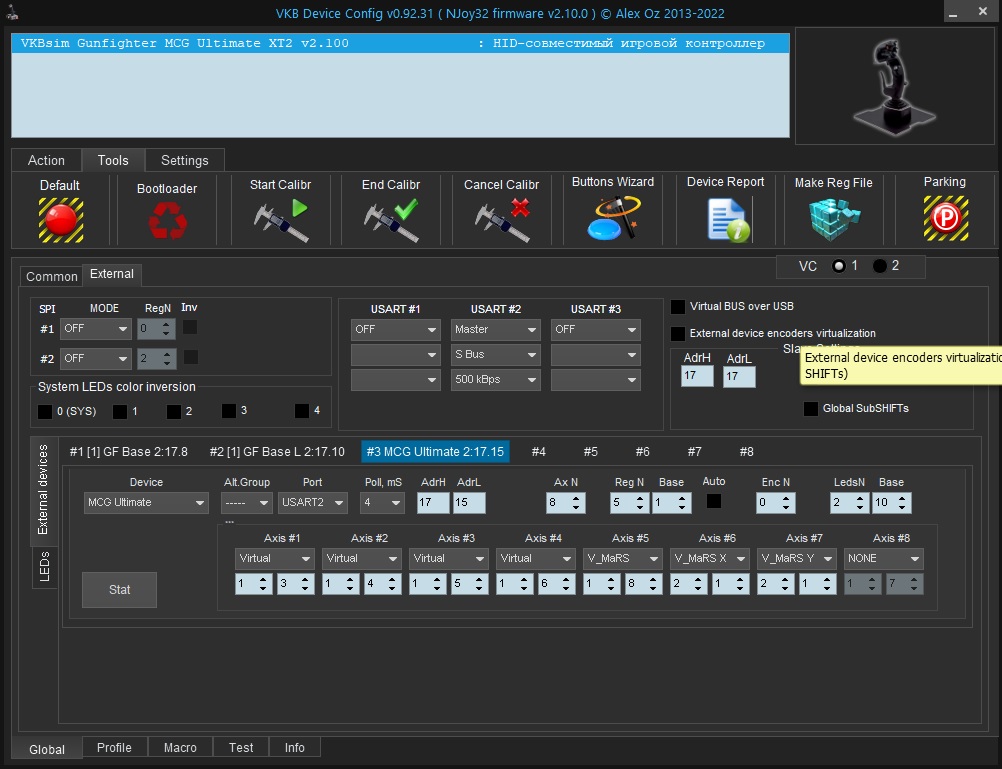Click the Bootloader recycle icon
This screenshot has width=1002, height=769.
pyautogui.click(x=167, y=220)
